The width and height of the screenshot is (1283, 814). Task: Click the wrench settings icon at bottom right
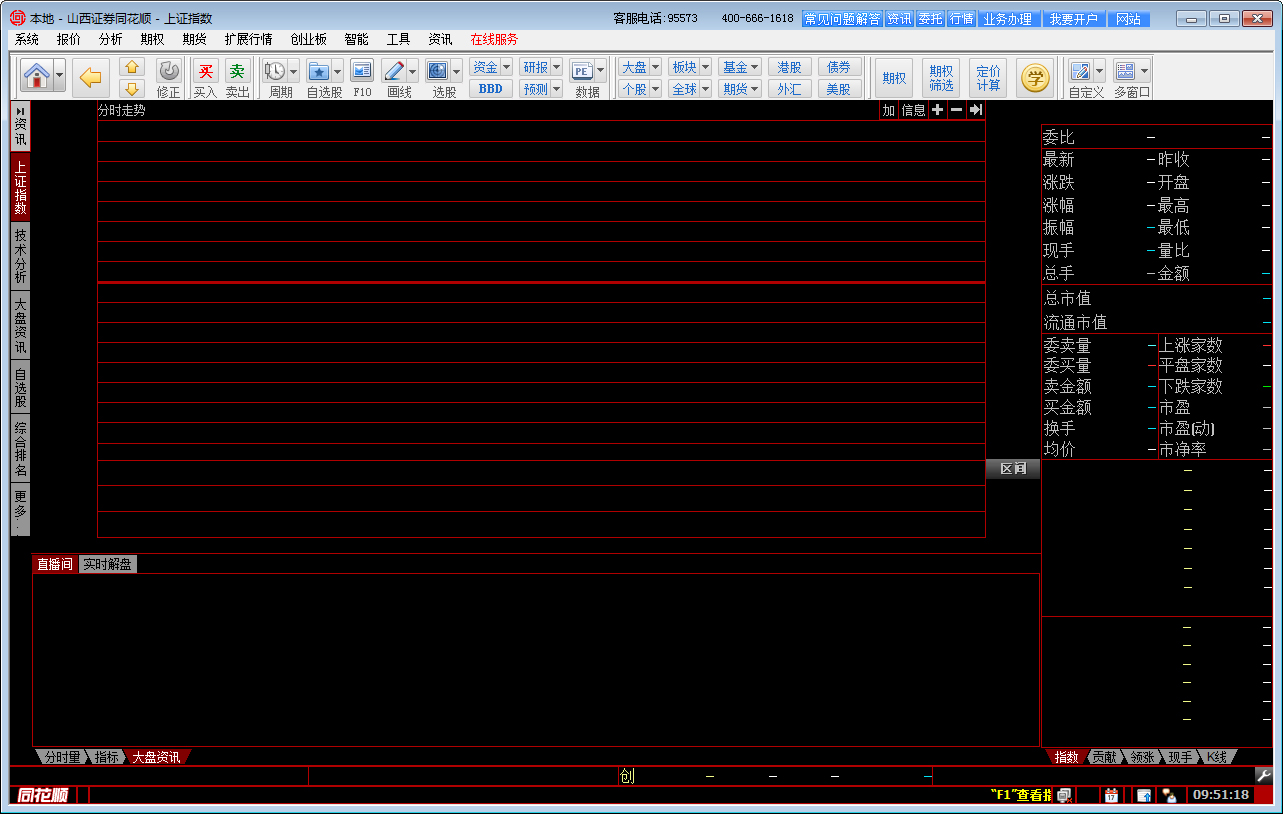pos(1263,775)
